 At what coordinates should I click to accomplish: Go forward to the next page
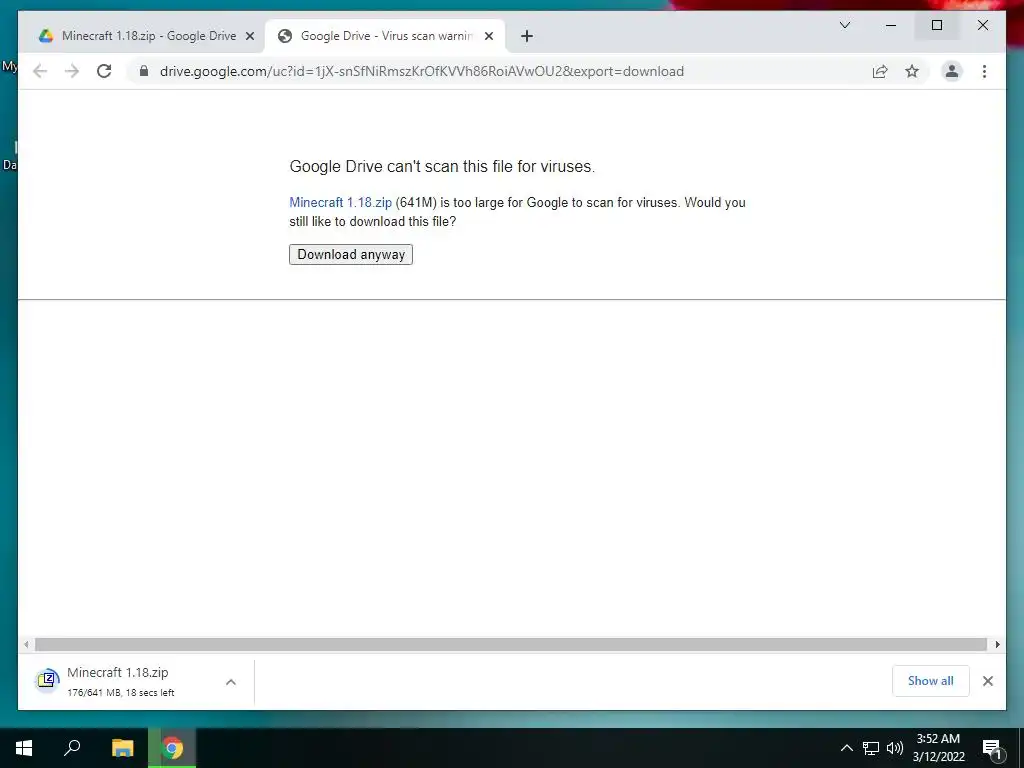click(x=72, y=71)
